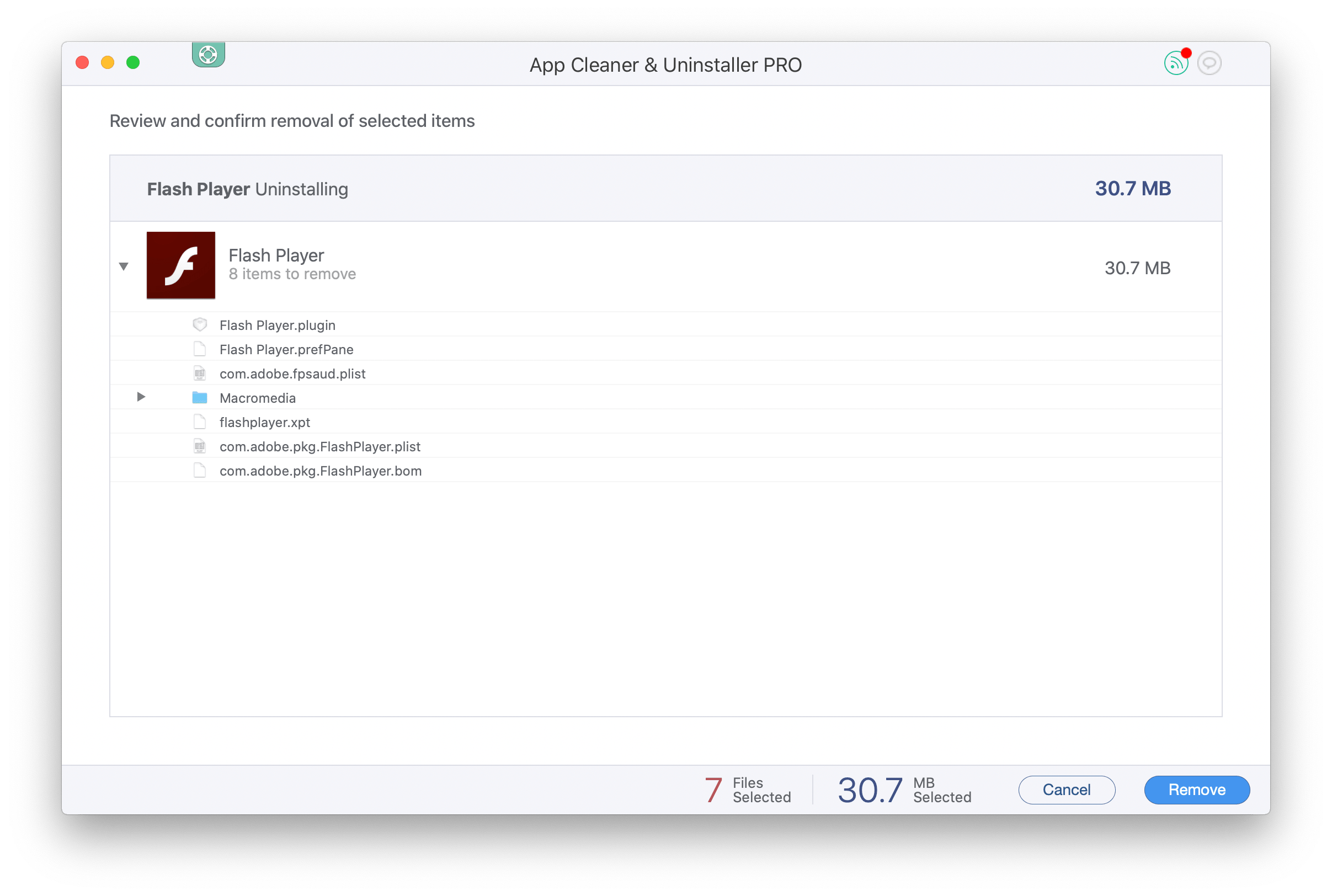The height and width of the screenshot is (896, 1332).
Task: Click the '8 items to remove' label
Action: pos(292,274)
